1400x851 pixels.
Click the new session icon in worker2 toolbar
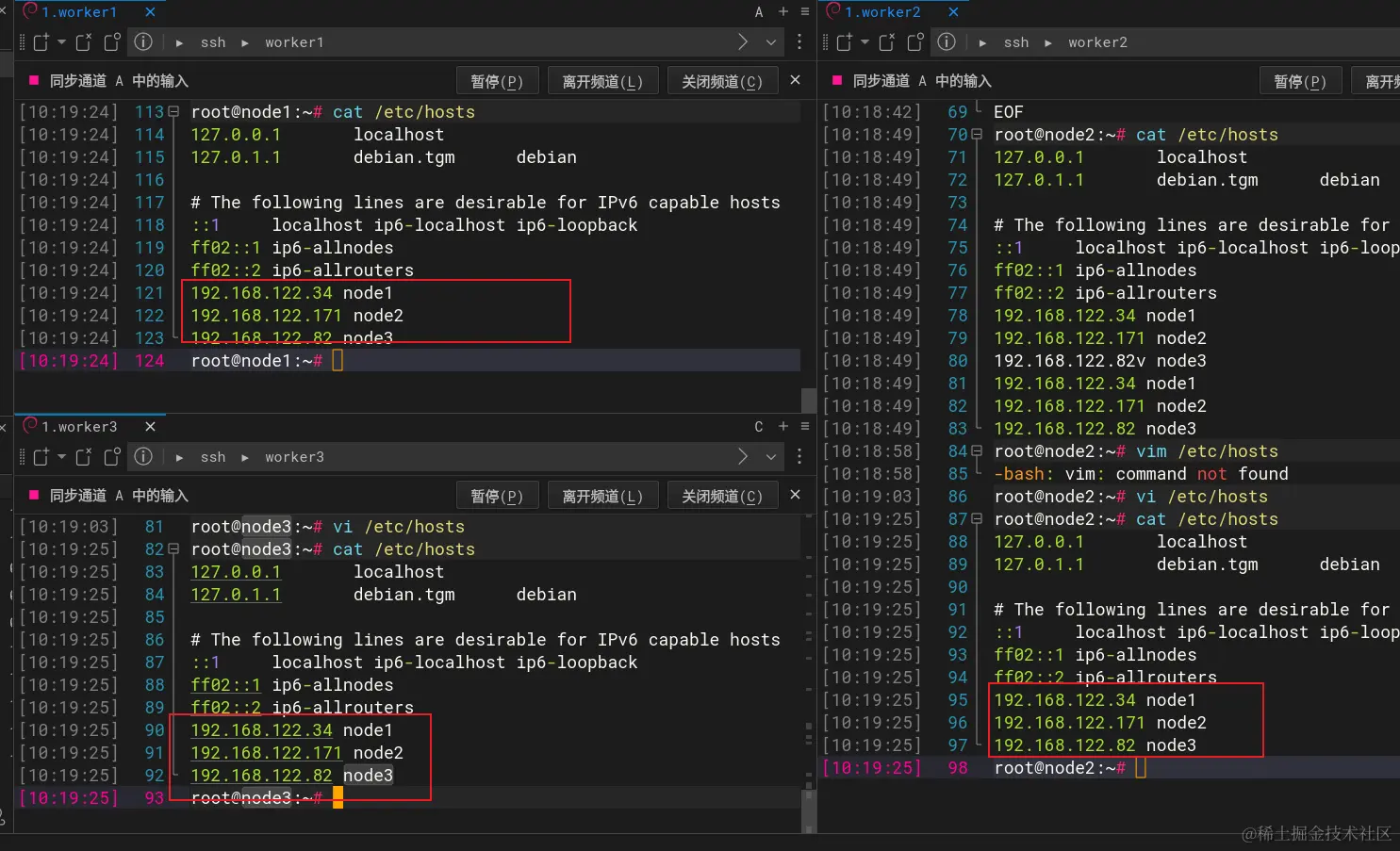844,42
